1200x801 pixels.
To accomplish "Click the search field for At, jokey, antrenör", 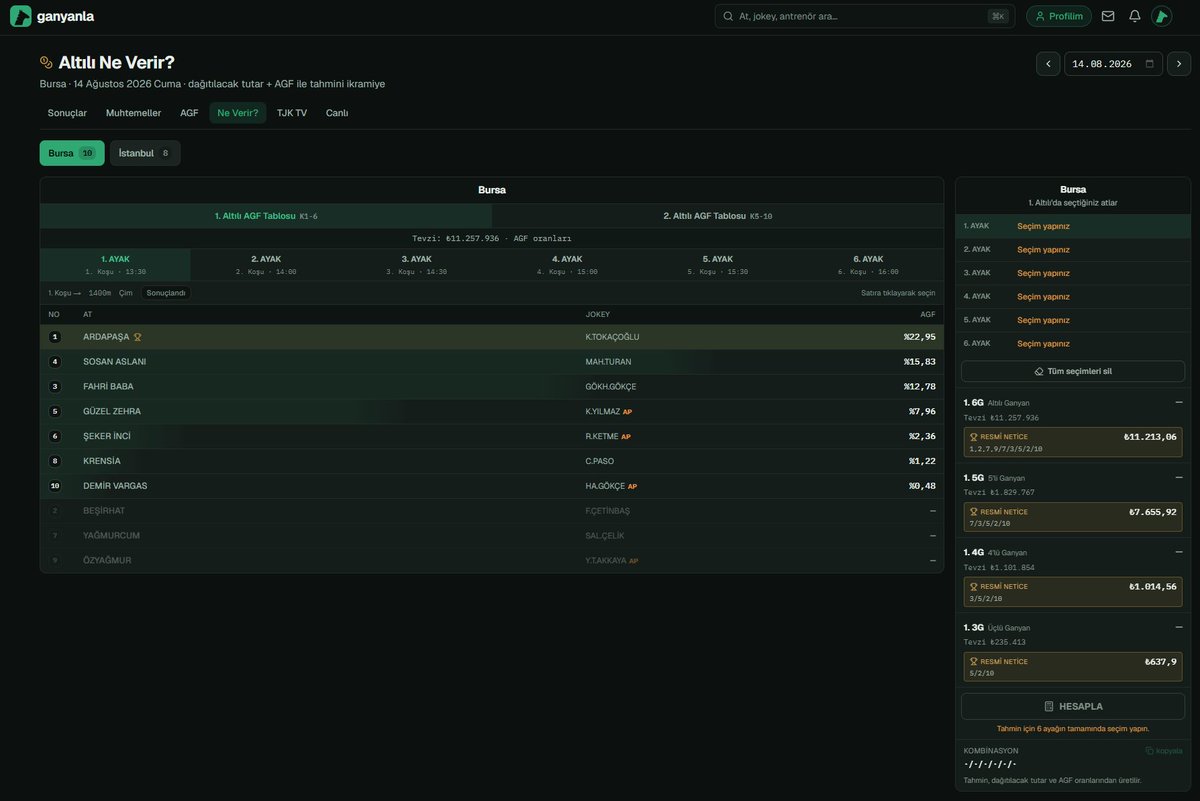I will (865, 16).
